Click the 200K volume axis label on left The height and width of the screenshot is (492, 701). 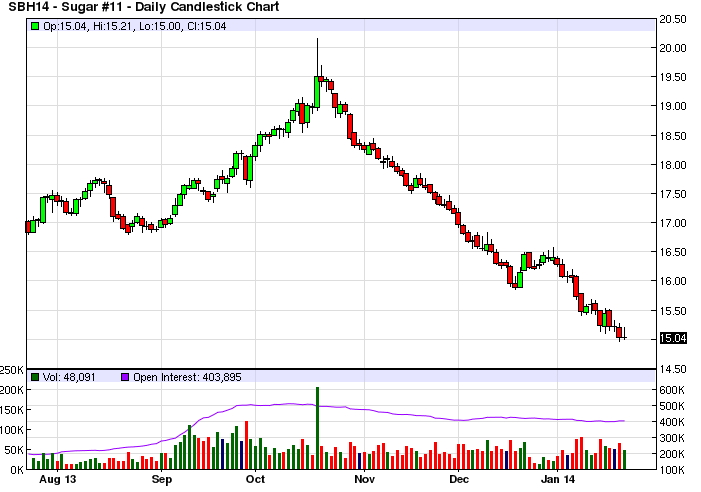point(12,390)
